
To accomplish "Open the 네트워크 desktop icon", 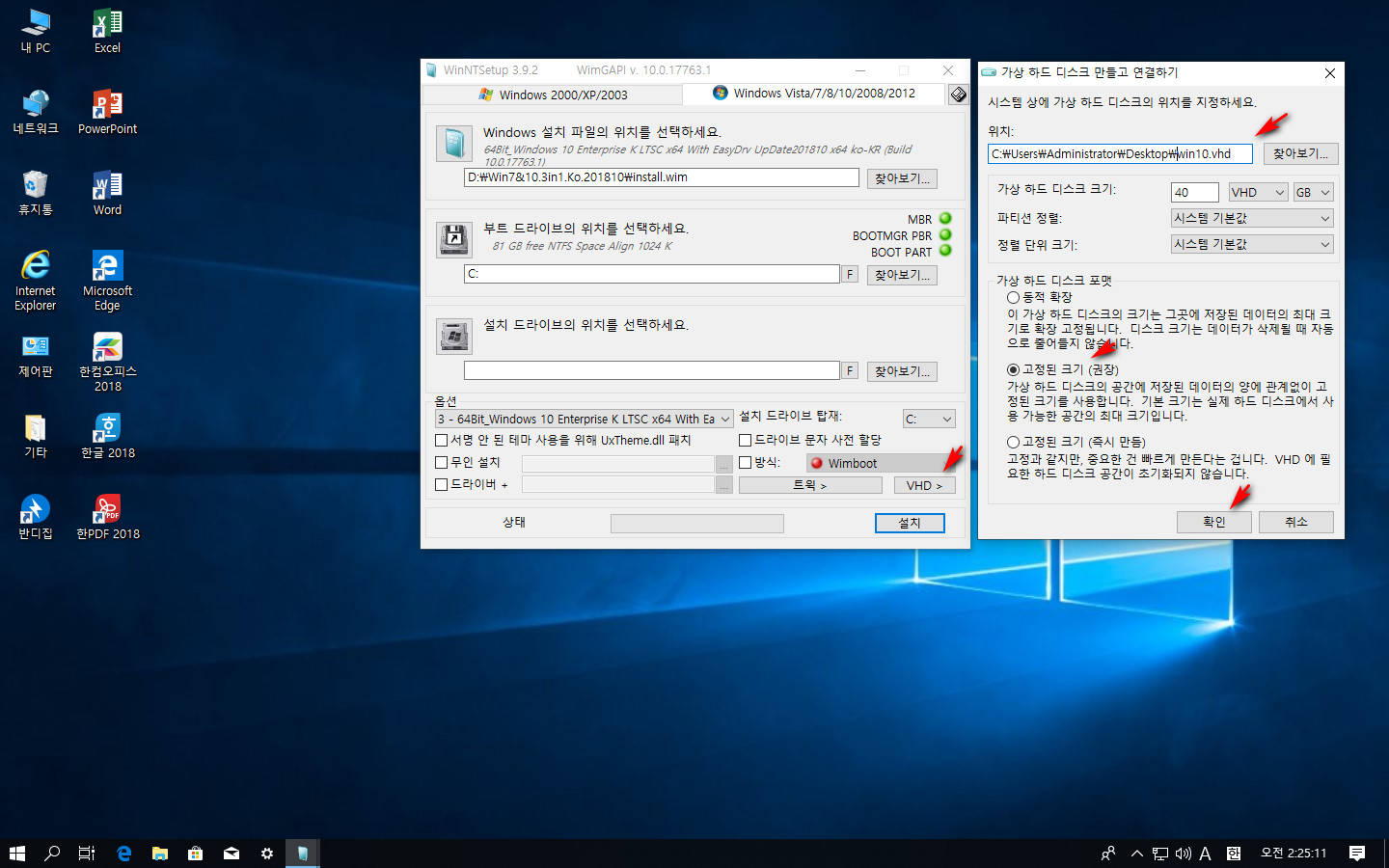I will (x=36, y=112).
